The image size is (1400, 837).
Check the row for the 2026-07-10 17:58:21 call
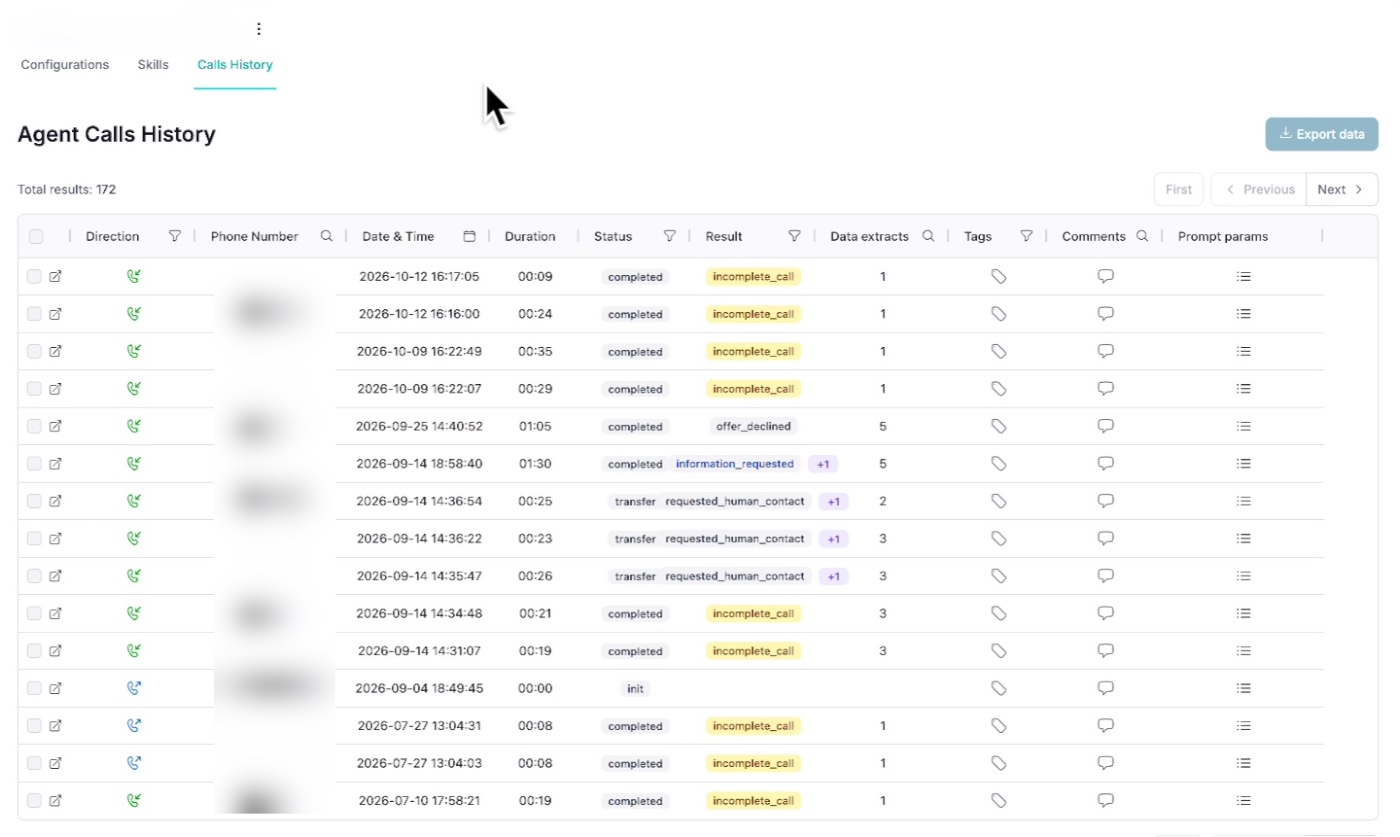[x=35, y=801]
